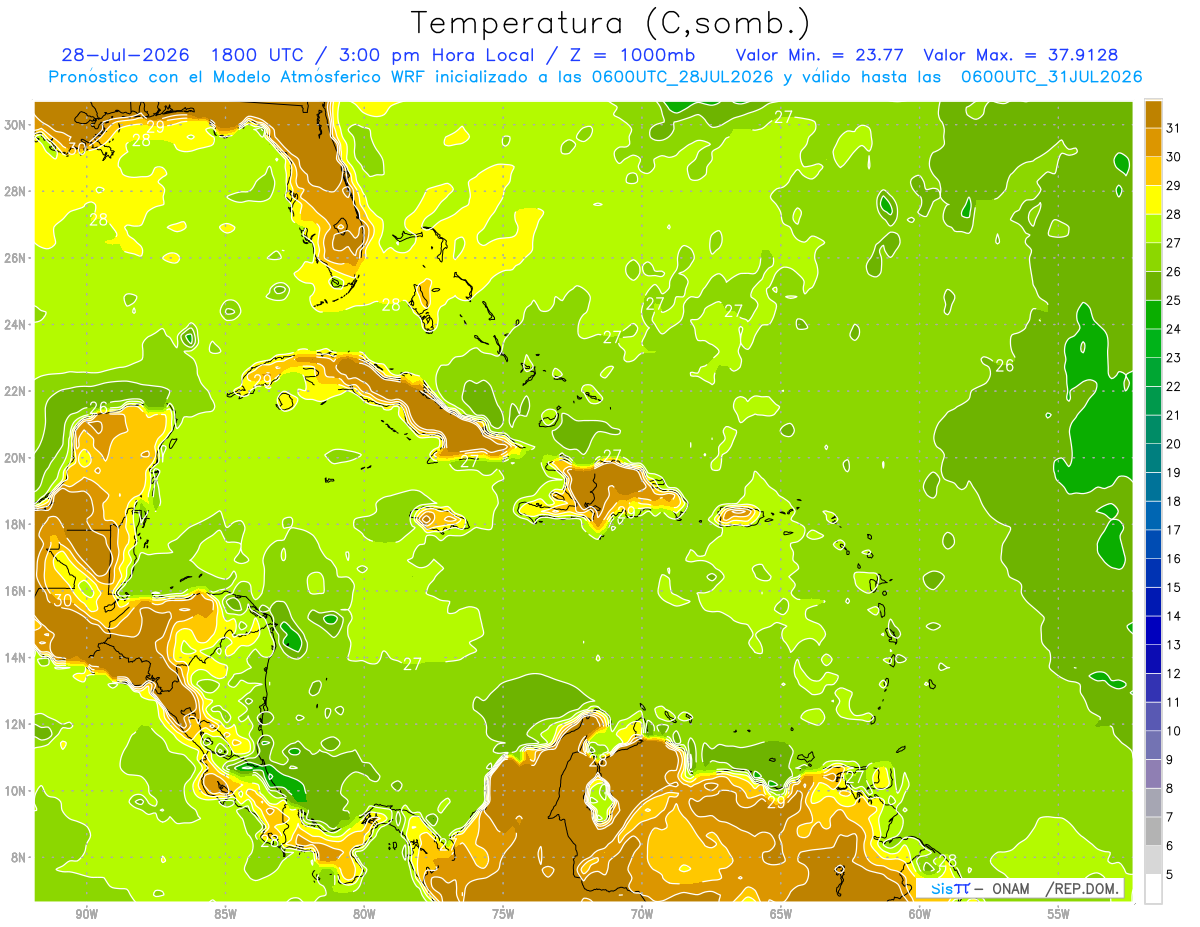Click the "24N" latitude label
1200x927 pixels.
(17, 324)
